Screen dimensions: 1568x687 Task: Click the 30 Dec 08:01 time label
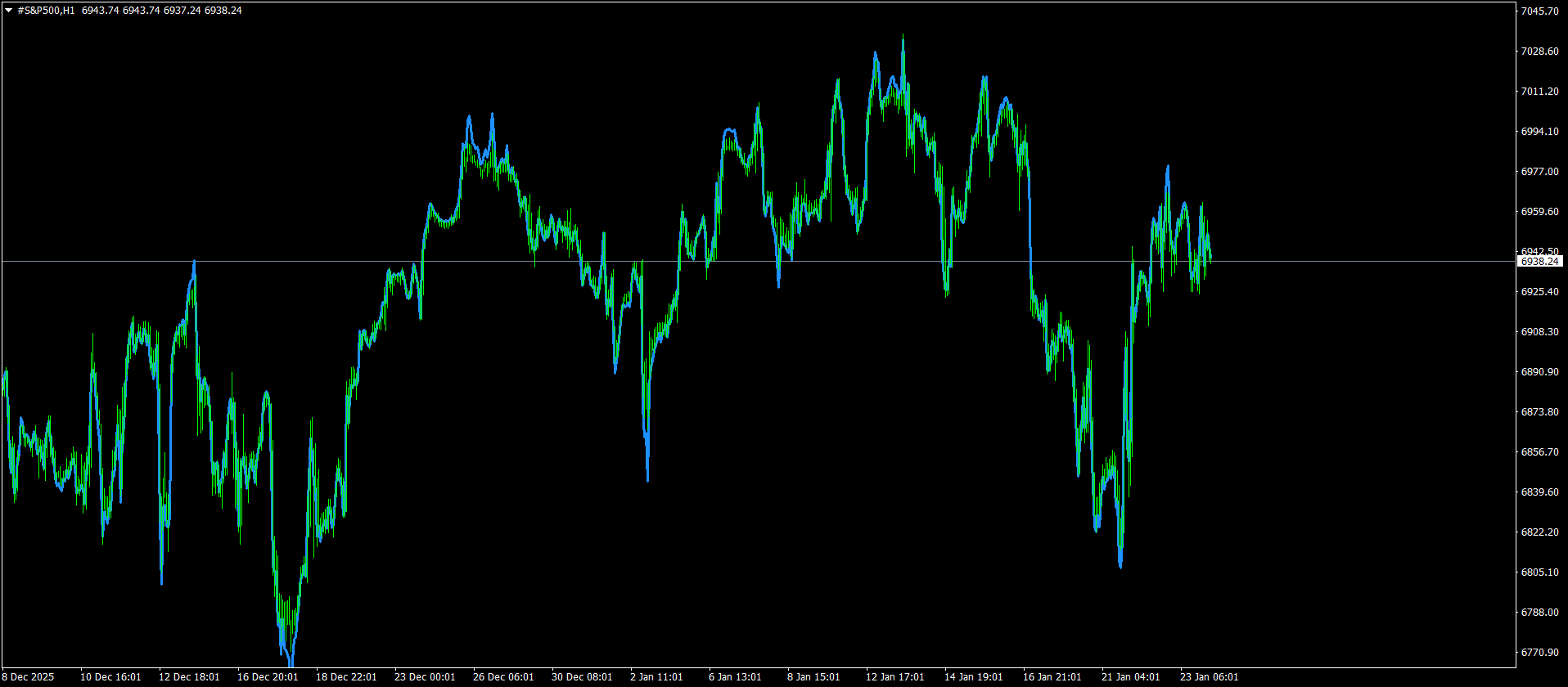[x=582, y=677]
